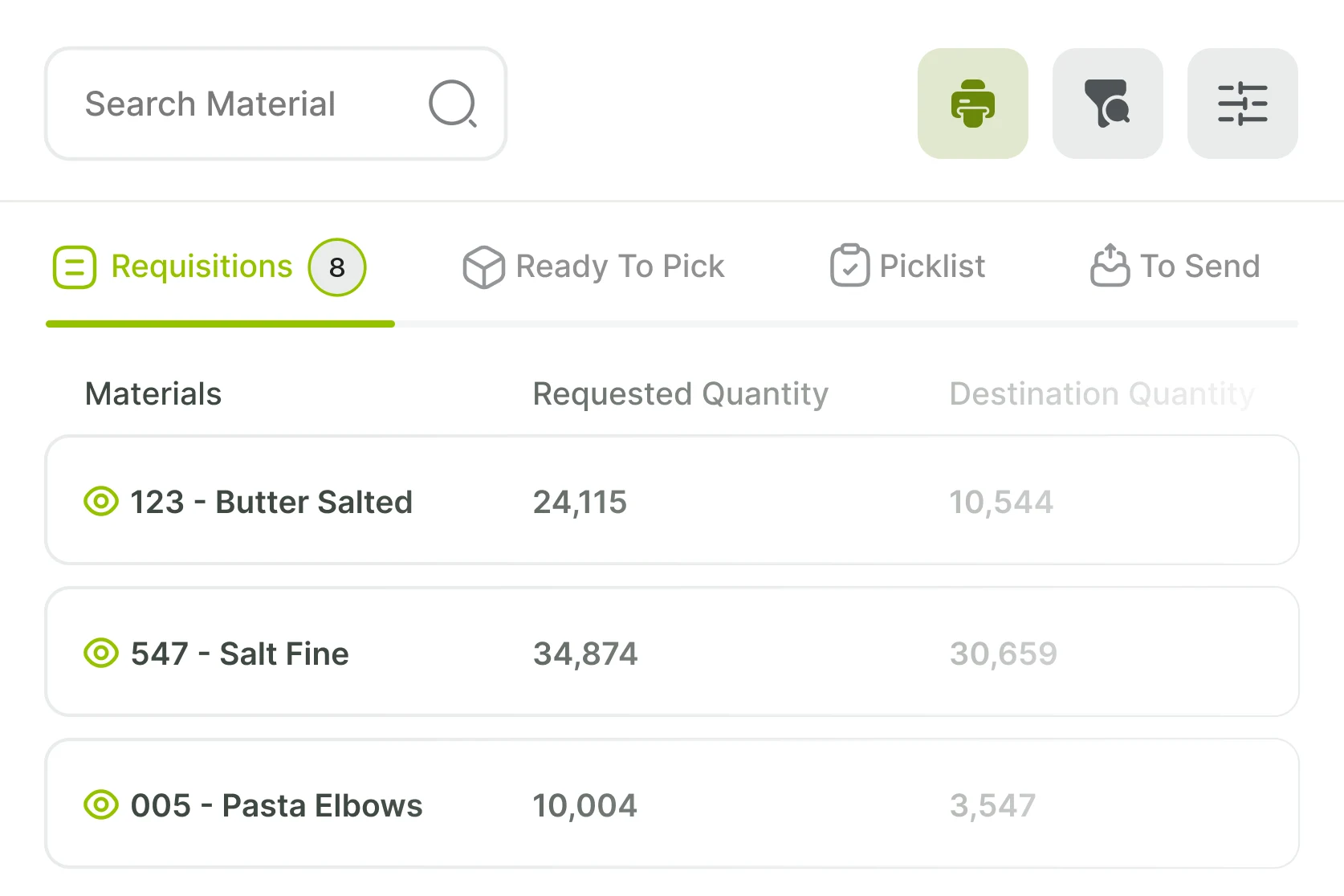Open the 123 - Butter Salted row

pyautogui.click(x=671, y=500)
